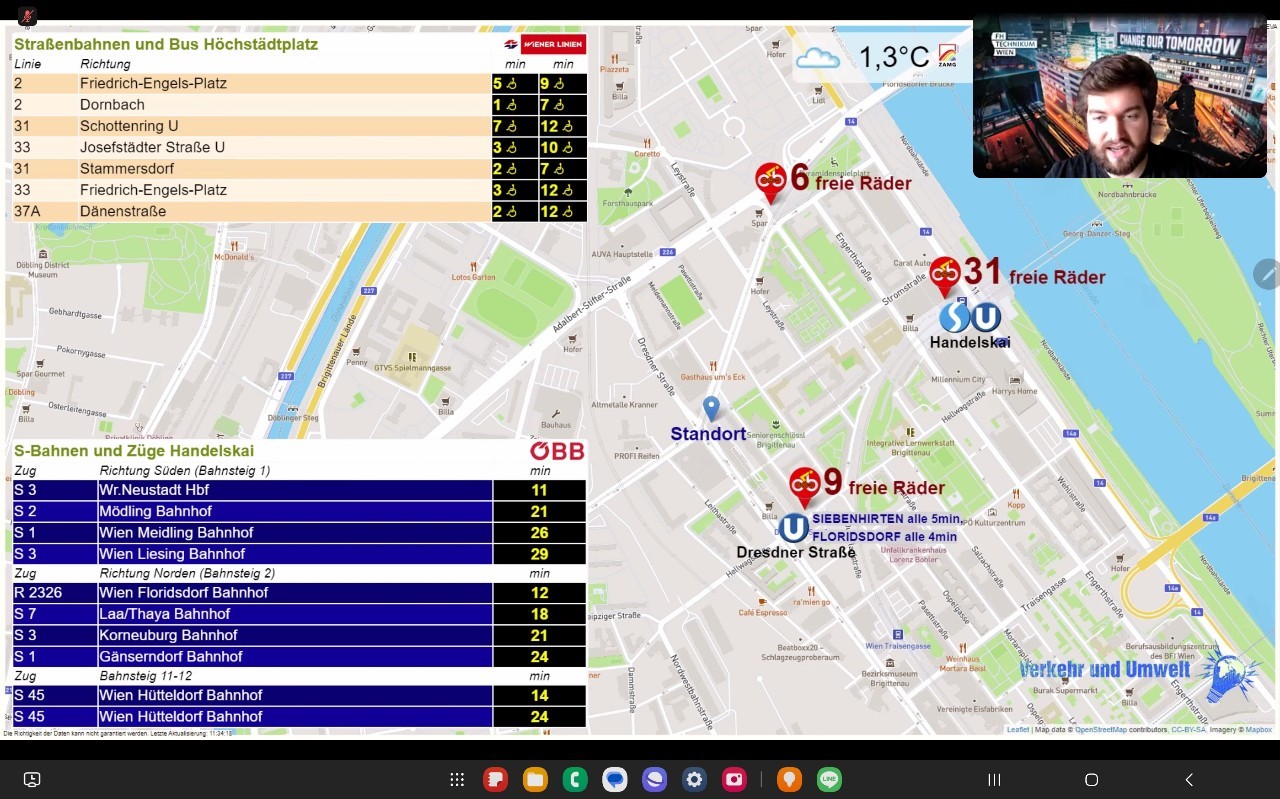Tap the screen capture icon at taskbar's left end
The height and width of the screenshot is (799, 1280).
32,780
